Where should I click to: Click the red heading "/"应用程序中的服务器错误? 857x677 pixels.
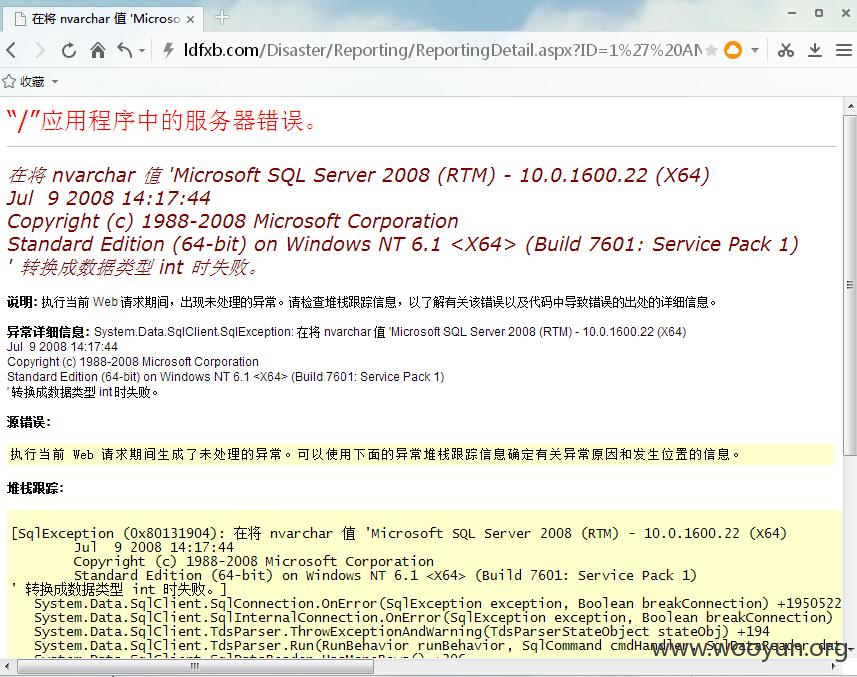point(161,121)
